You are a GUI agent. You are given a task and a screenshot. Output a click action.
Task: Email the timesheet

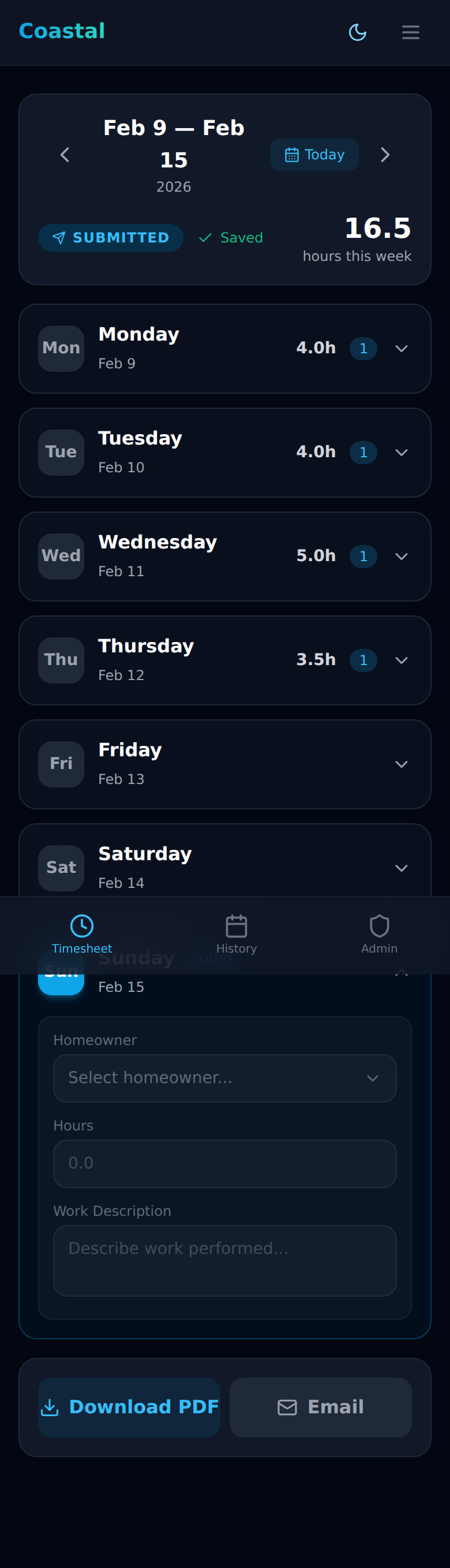coord(321,1408)
